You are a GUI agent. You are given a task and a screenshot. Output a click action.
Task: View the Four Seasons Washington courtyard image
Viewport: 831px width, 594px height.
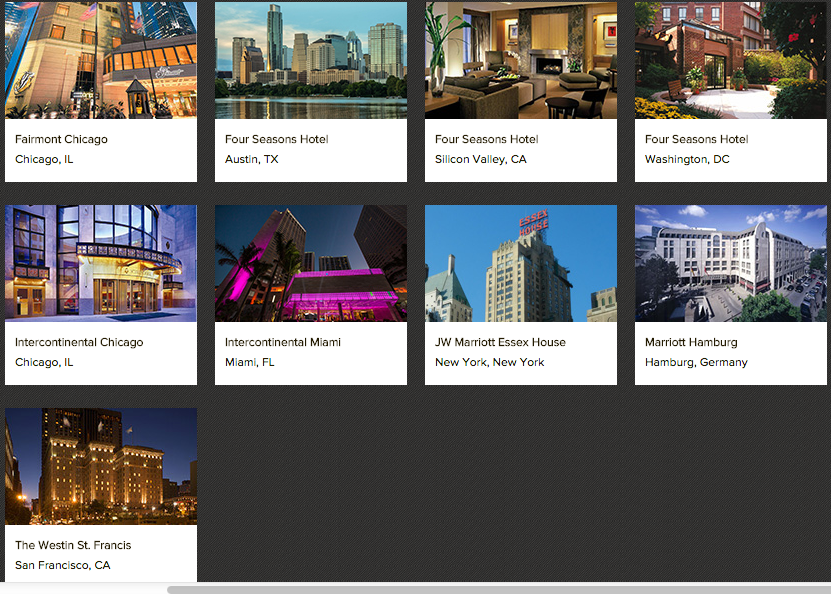tap(730, 60)
